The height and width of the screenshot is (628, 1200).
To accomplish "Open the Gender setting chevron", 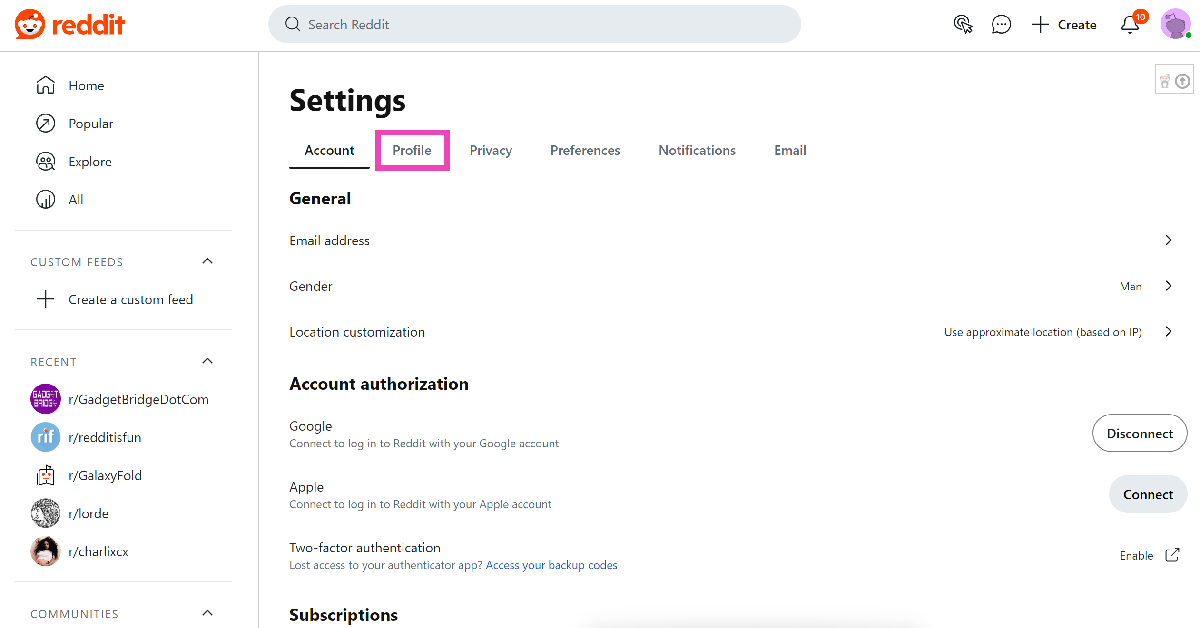I will [x=1168, y=286].
